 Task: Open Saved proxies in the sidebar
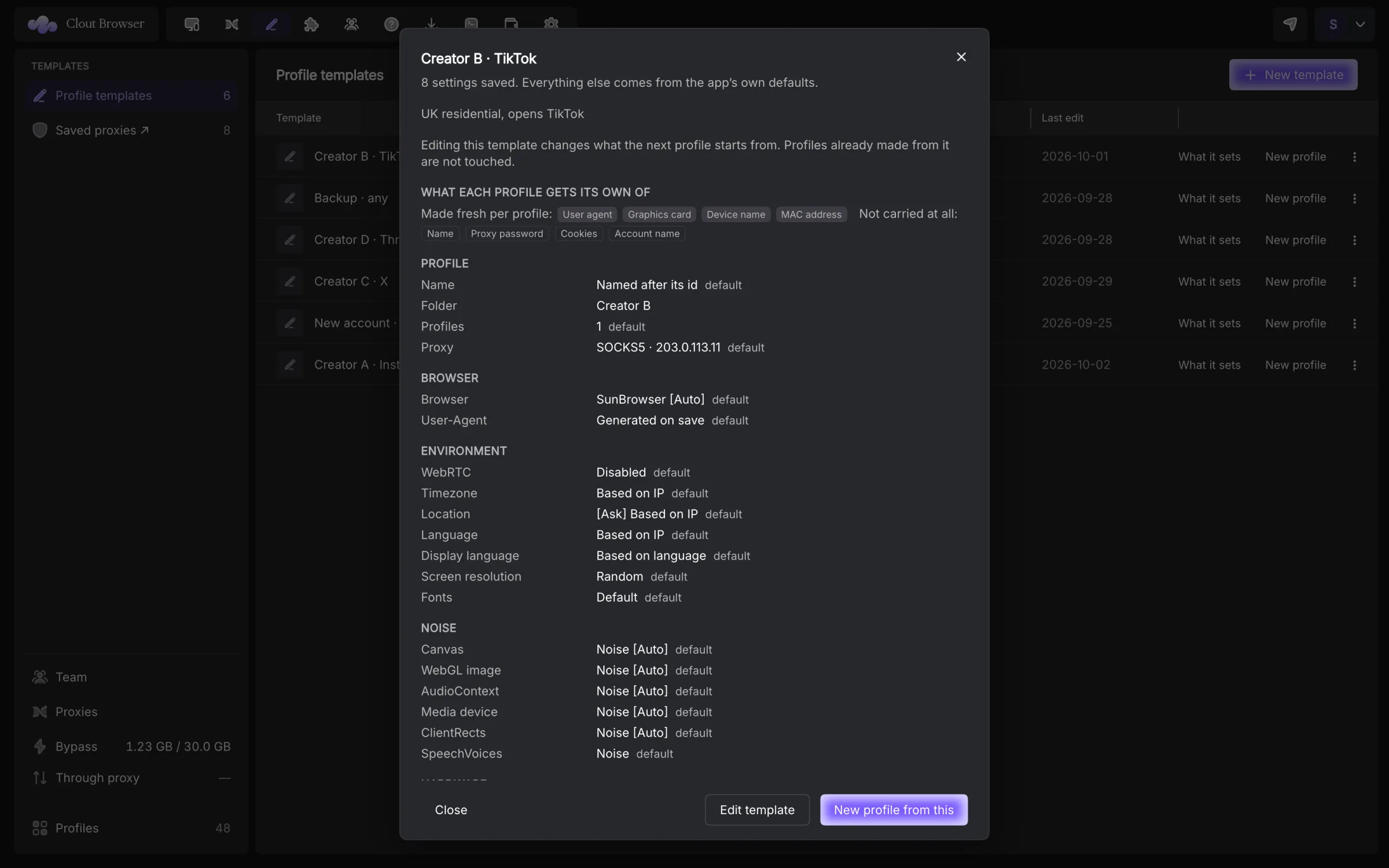(131, 130)
